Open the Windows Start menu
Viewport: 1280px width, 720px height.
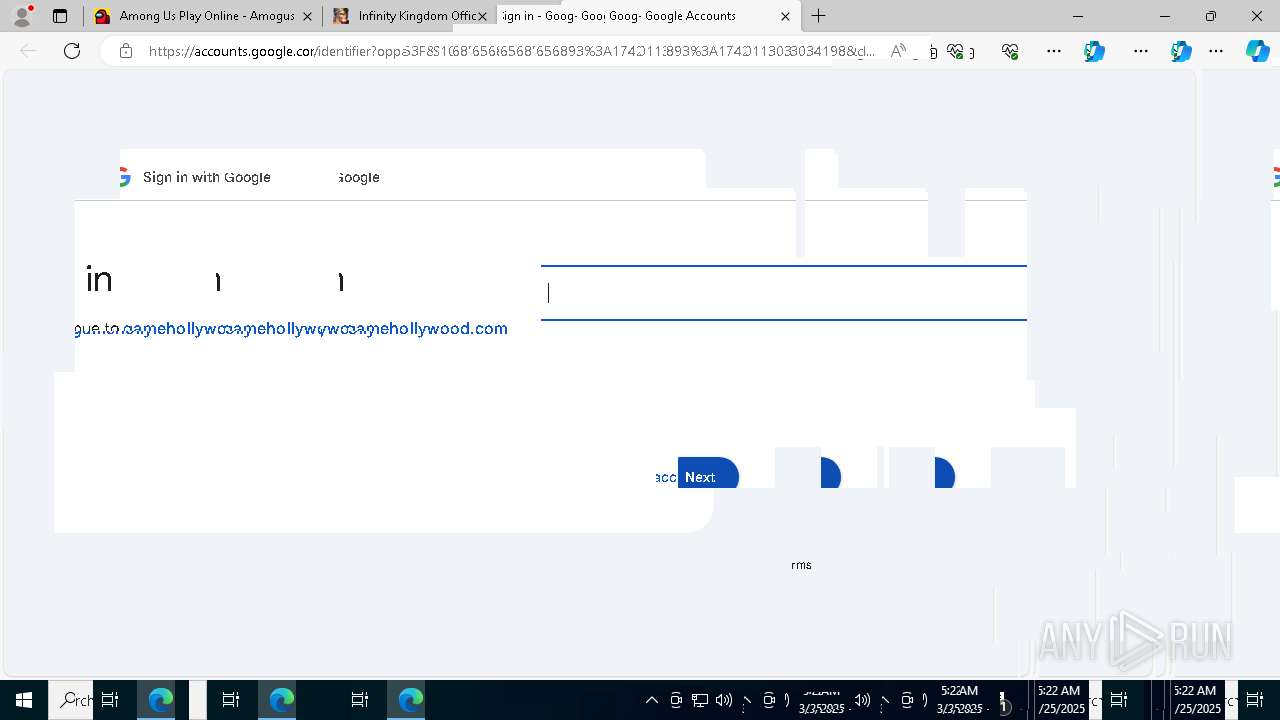coord(24,700)
